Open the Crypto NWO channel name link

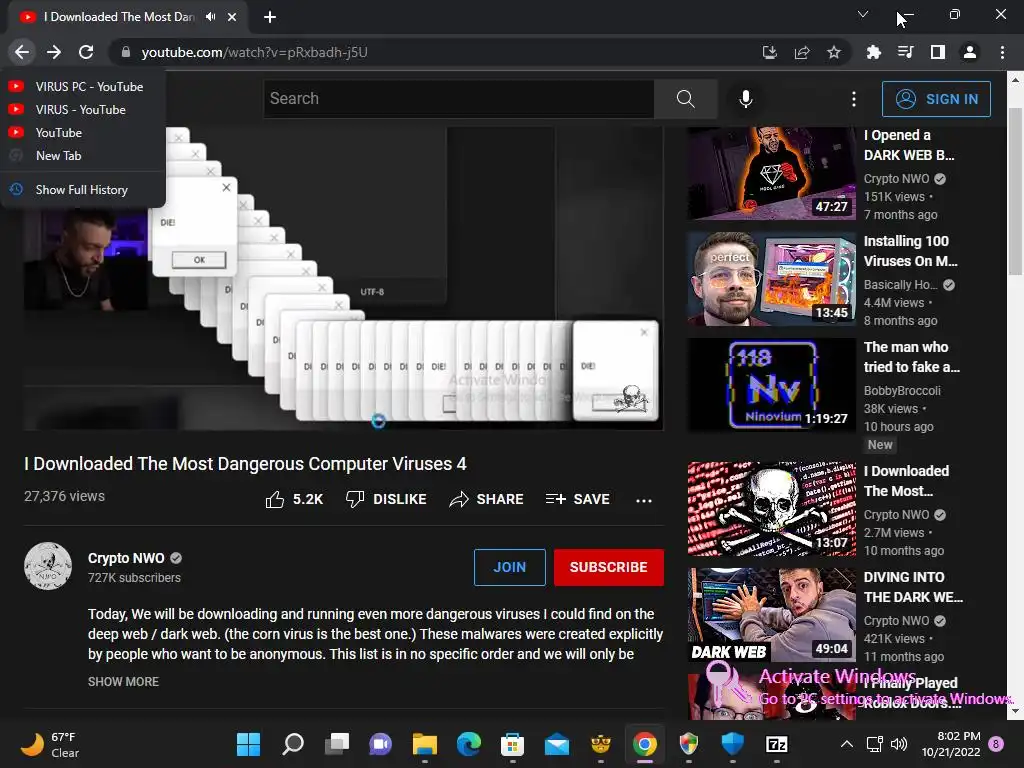(126, 558)
